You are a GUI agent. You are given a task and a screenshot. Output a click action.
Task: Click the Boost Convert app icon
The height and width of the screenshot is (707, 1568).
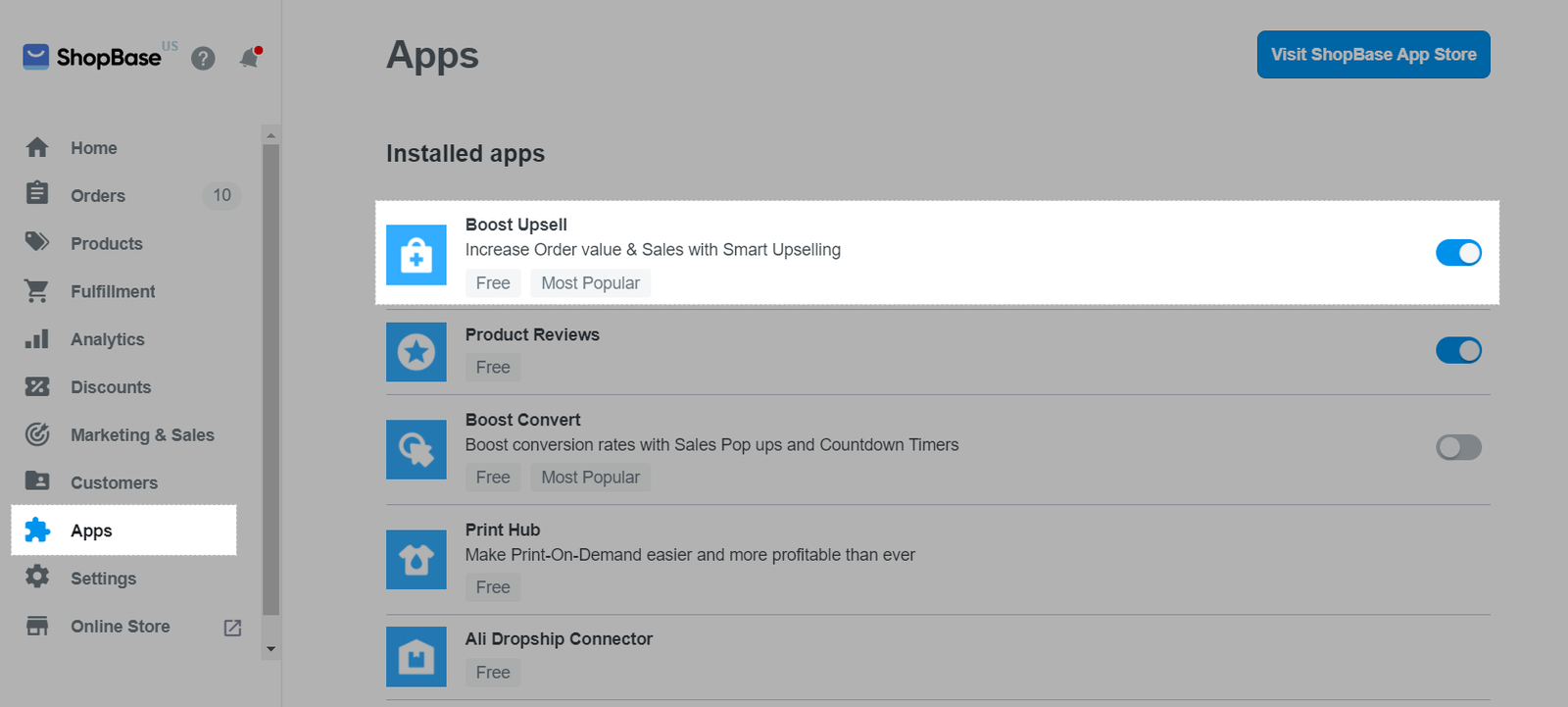pyautogui.click(x=416, y=449)
